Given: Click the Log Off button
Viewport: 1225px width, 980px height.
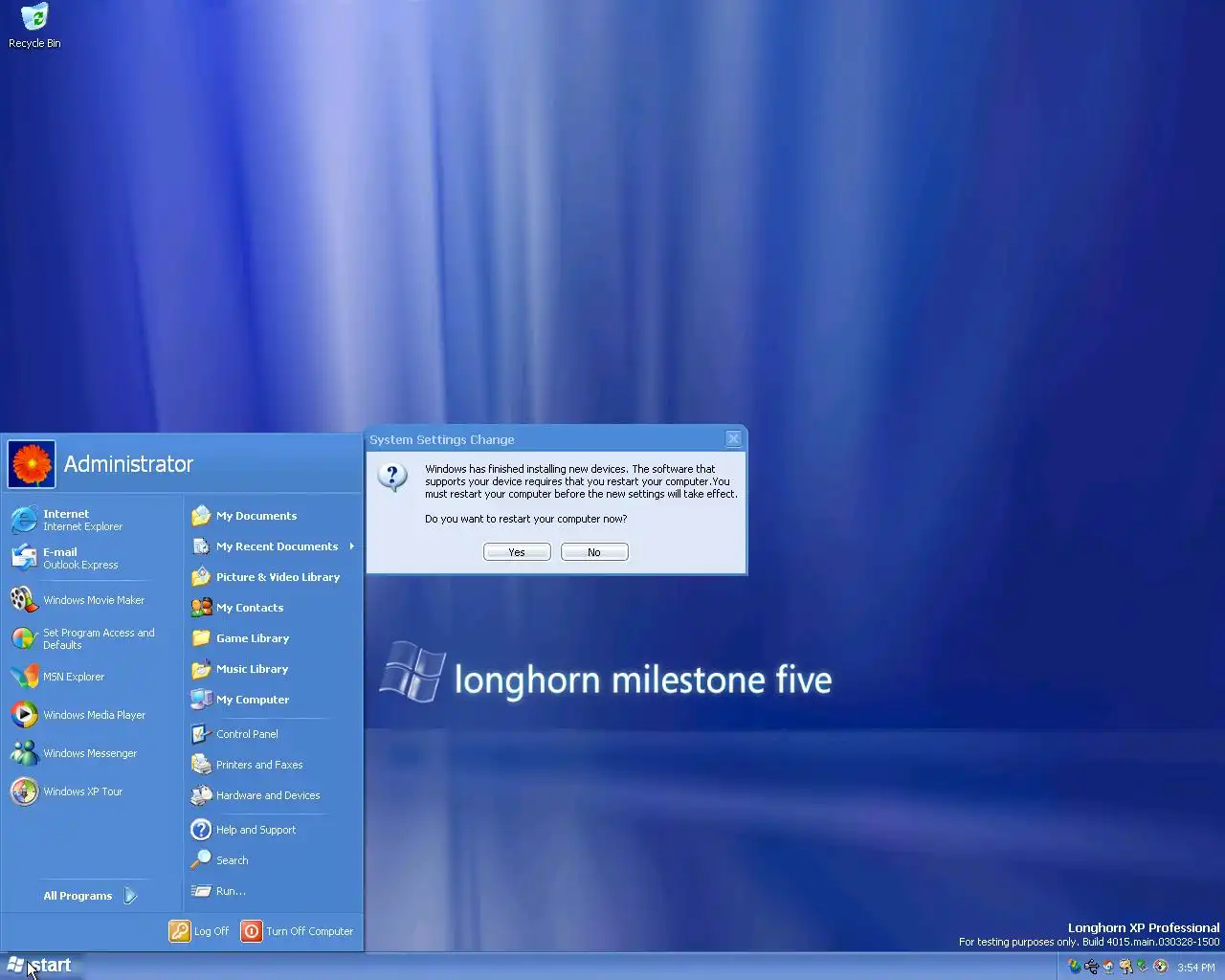Looking at the screenshot, I should (199, 931).
